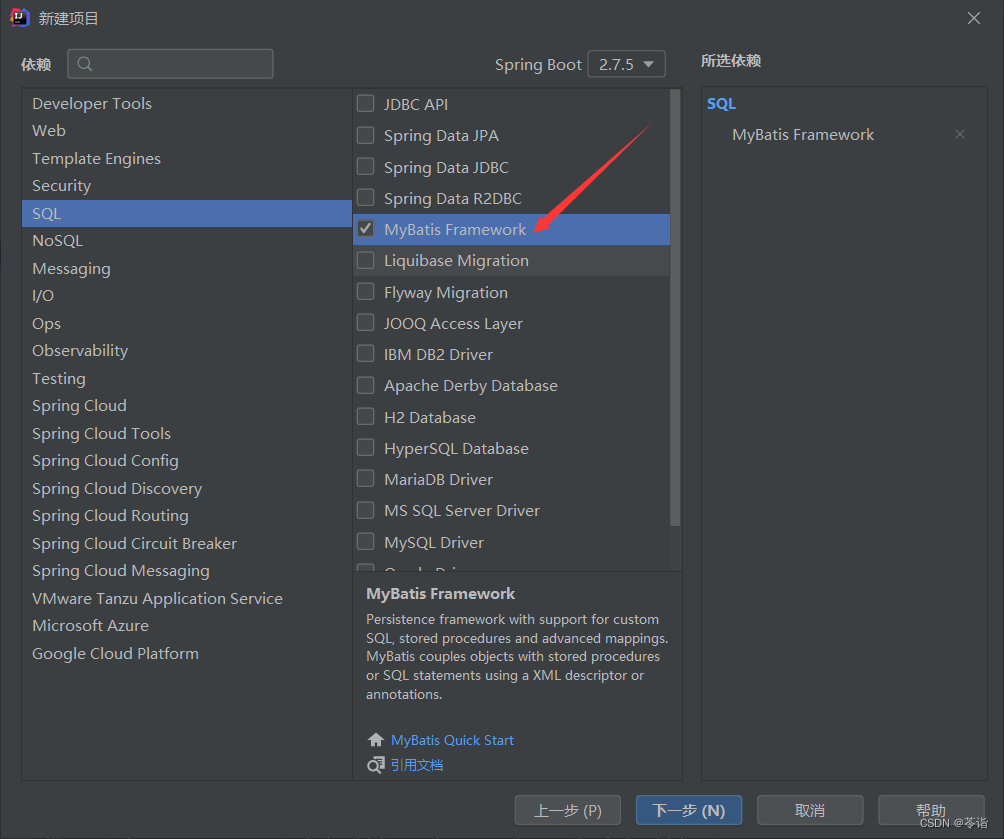Check the Spring Data JDBC option
The image size is (1004, 839).
pos(366,167)
